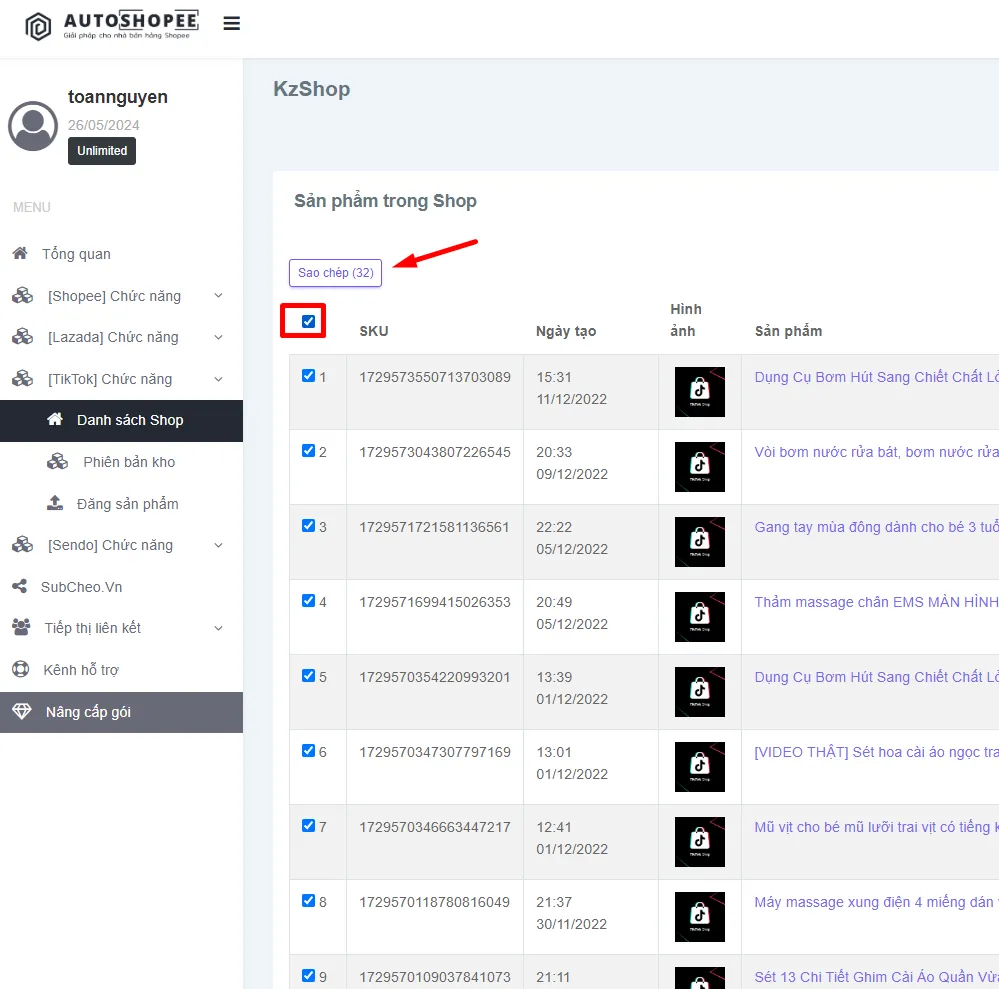Uncheck the select-all checkbox in table header
The image size is (999, 989).
coord(308,321)
